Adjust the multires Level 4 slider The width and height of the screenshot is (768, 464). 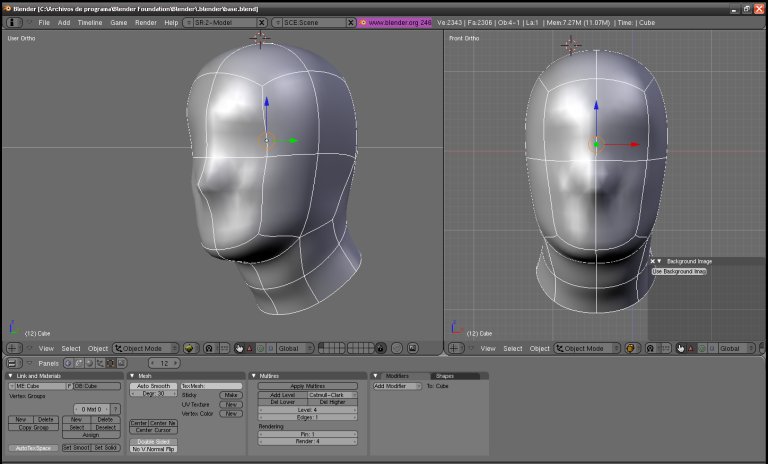pyautogui.click(x=307, y=409)
